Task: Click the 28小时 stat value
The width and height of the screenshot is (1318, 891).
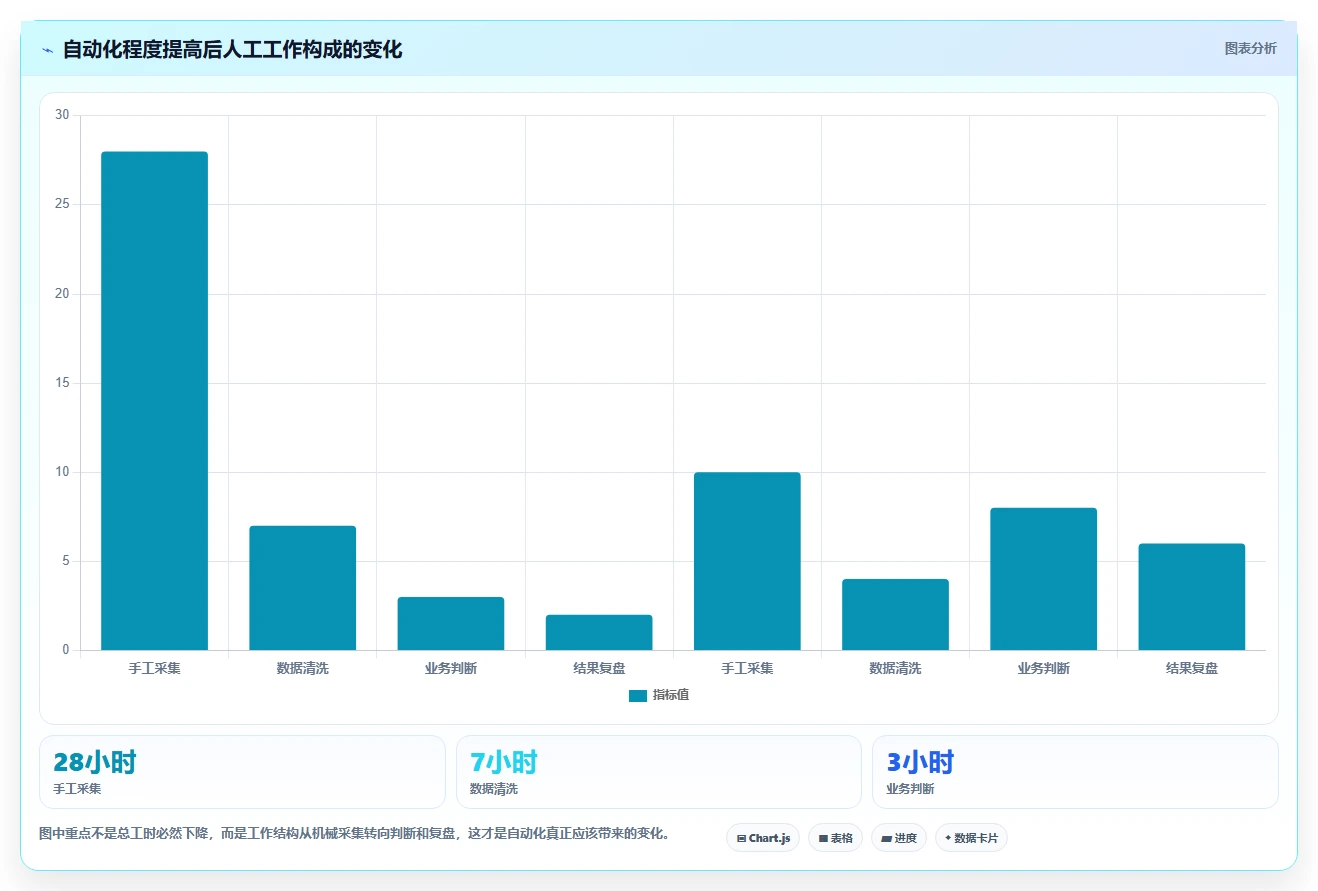Action: [95, 762]
